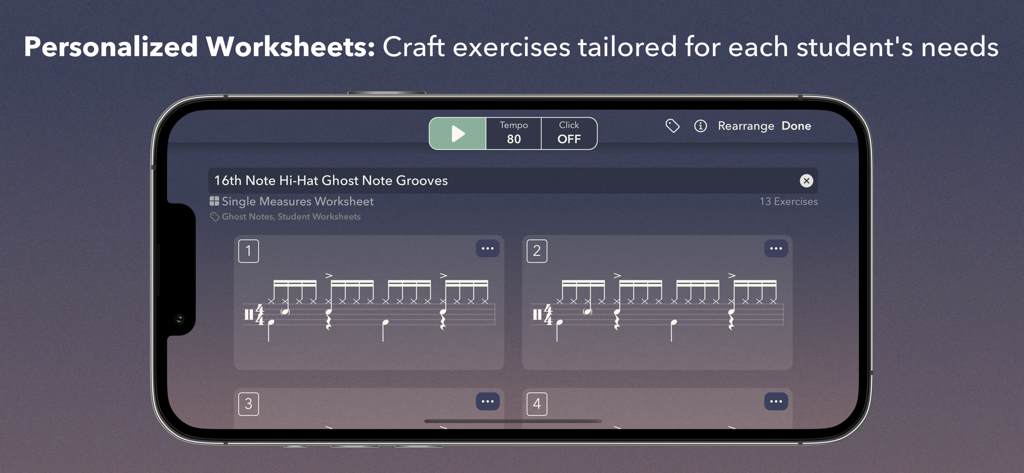Viewport: 1024px width, 473px height.
Task: Tap the tag icon in the toolbar
Action: pyautogui.click(x=672, y=126)
